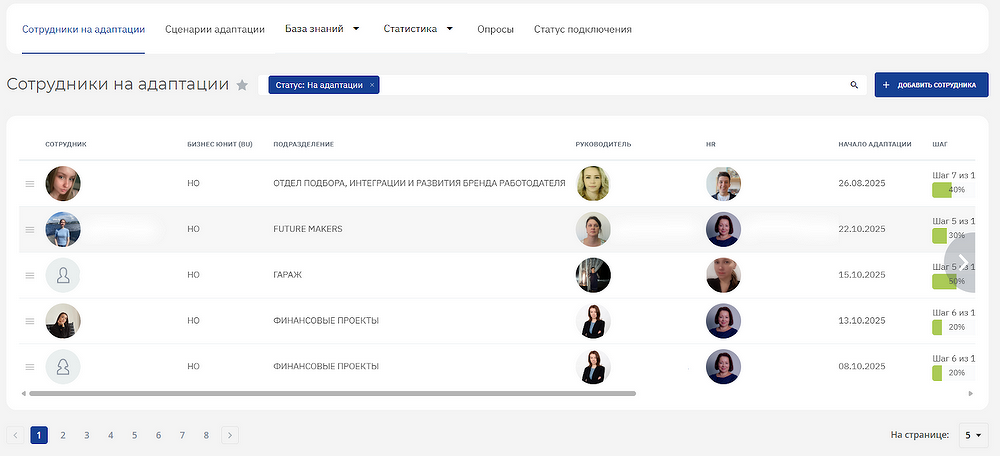Open row menu for Future Makers employee
The width and height of the screenshot is (1000, 456).
click(29, 230)
